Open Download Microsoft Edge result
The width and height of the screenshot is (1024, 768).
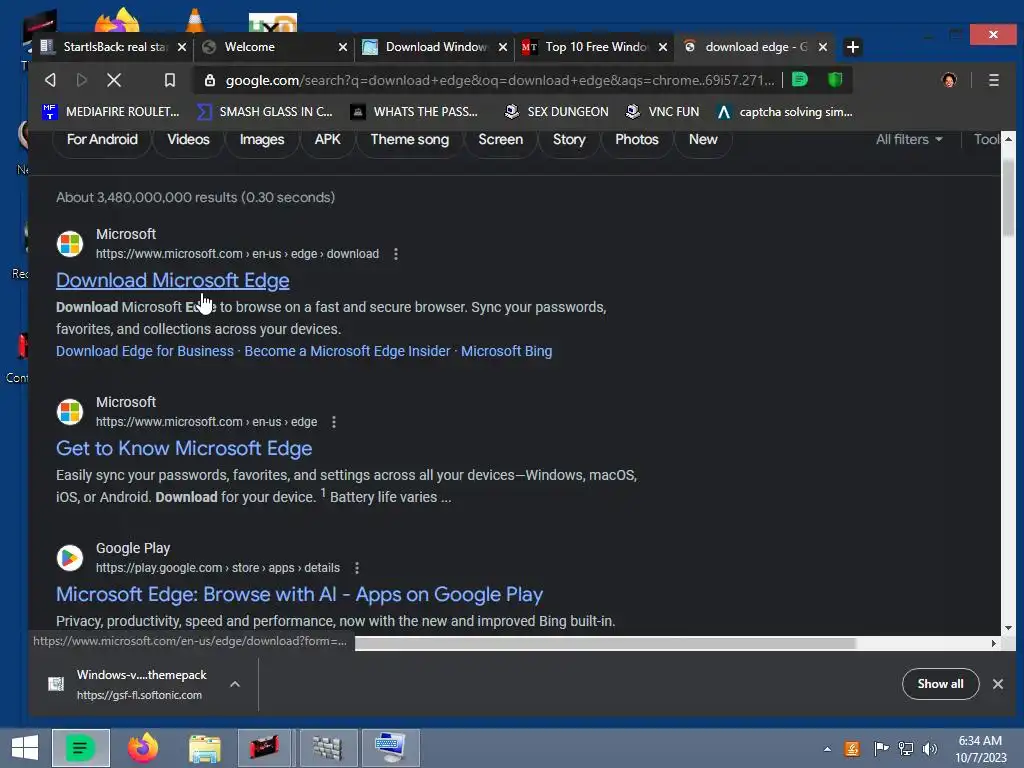tap(172, 280)
